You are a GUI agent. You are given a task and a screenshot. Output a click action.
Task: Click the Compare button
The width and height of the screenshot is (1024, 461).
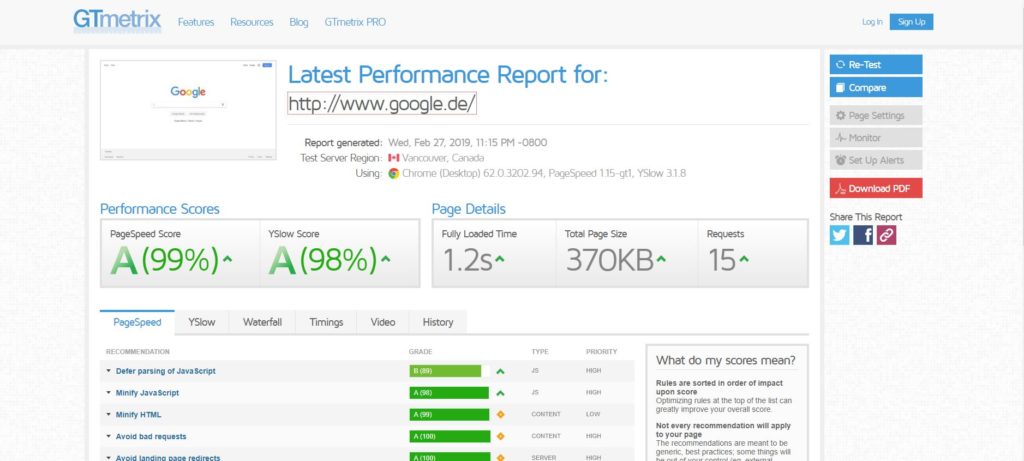(x=876, y=87)
